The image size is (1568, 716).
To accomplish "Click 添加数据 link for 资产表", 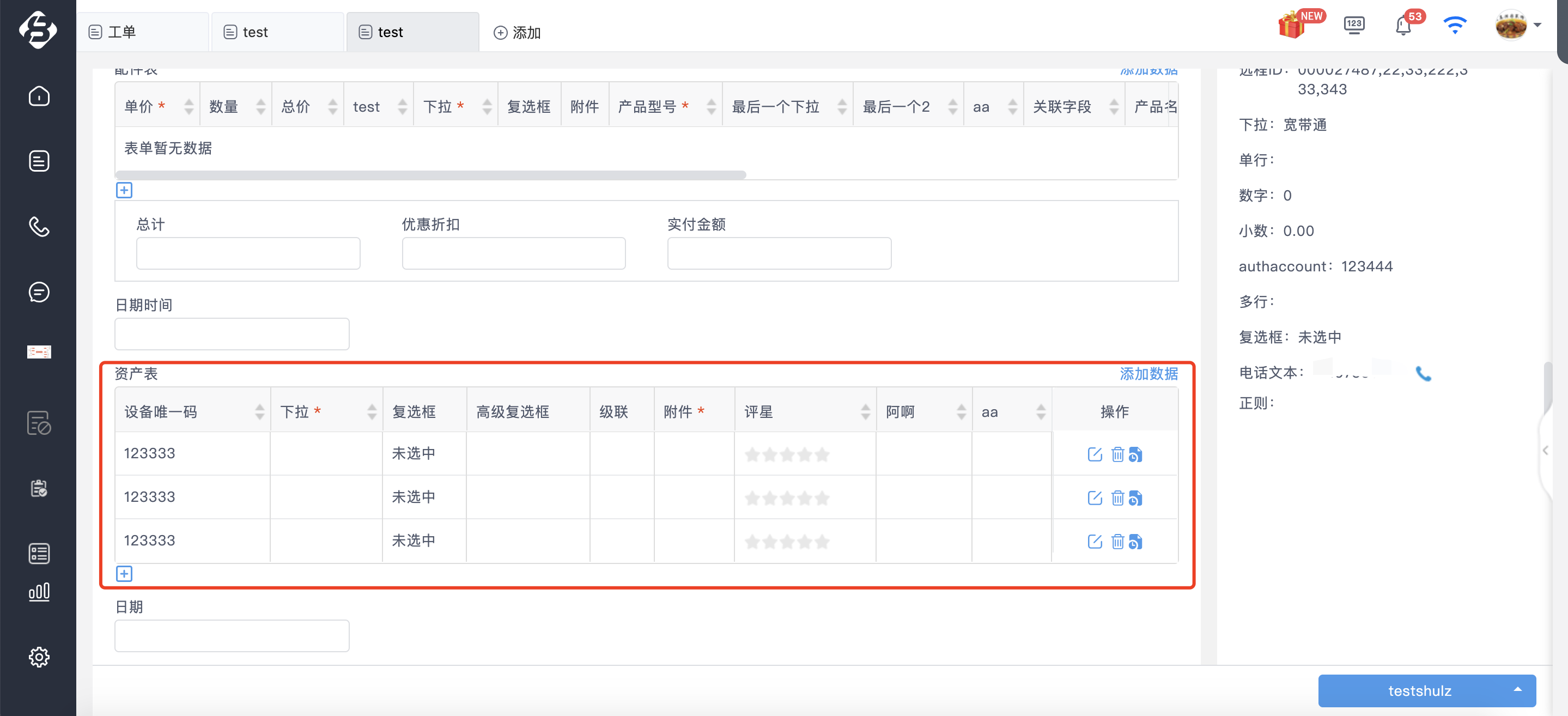I will 1148,373.
